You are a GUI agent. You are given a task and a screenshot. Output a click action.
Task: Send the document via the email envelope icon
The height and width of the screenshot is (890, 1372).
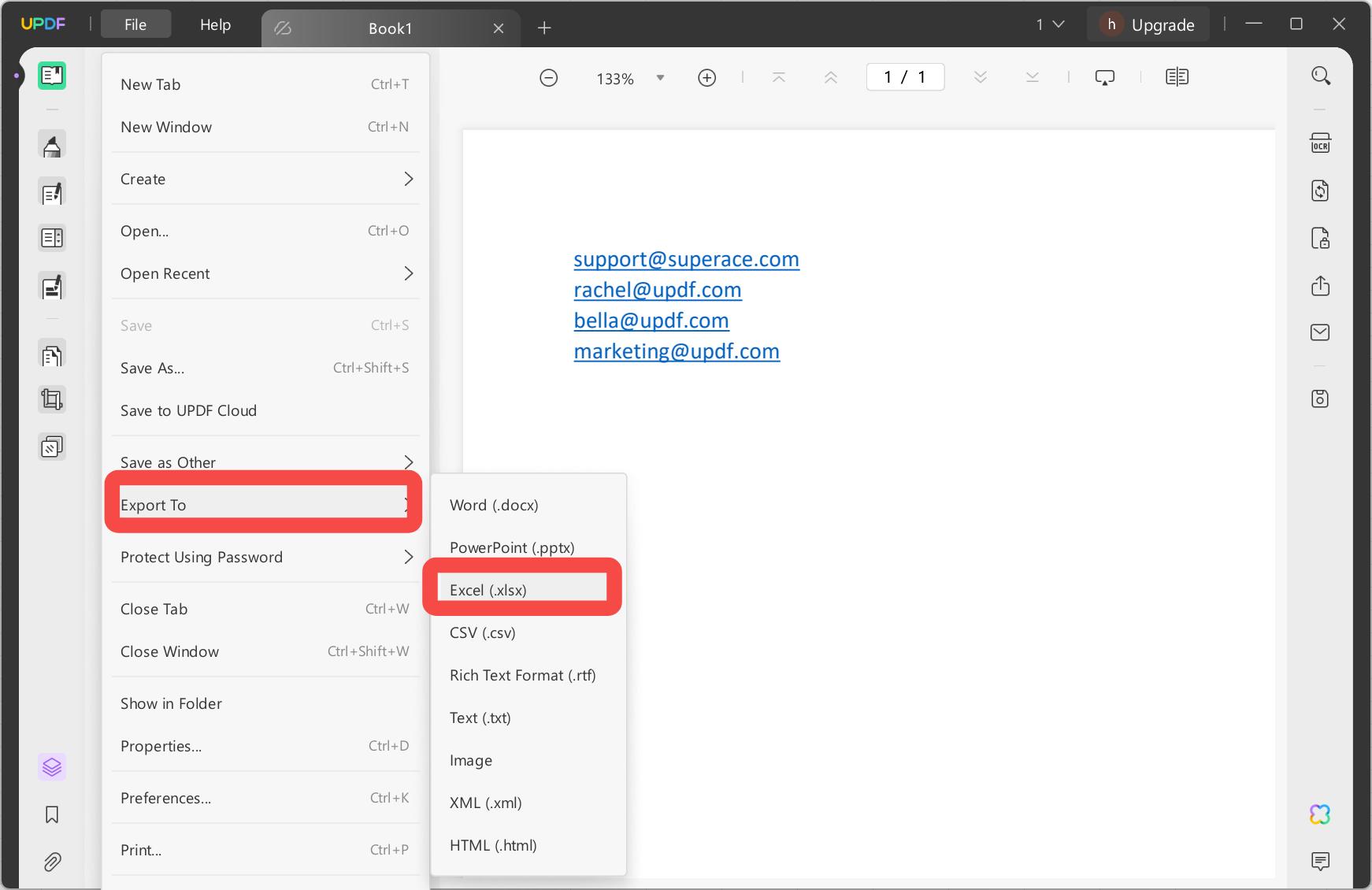(1322, 332)
